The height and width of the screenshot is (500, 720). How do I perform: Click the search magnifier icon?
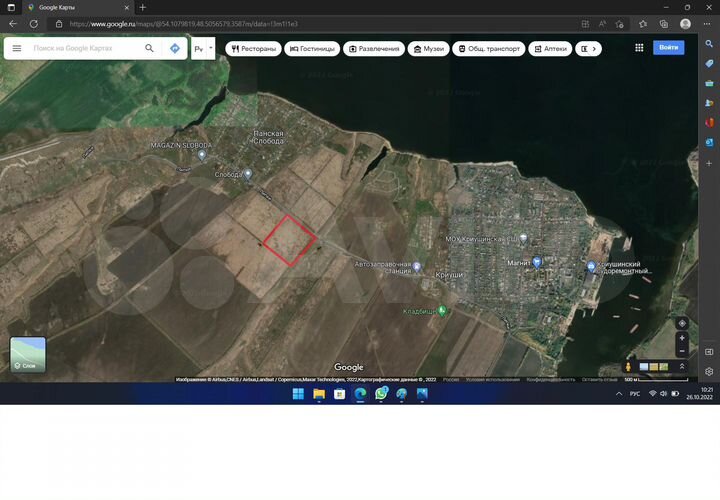point(150,48)
